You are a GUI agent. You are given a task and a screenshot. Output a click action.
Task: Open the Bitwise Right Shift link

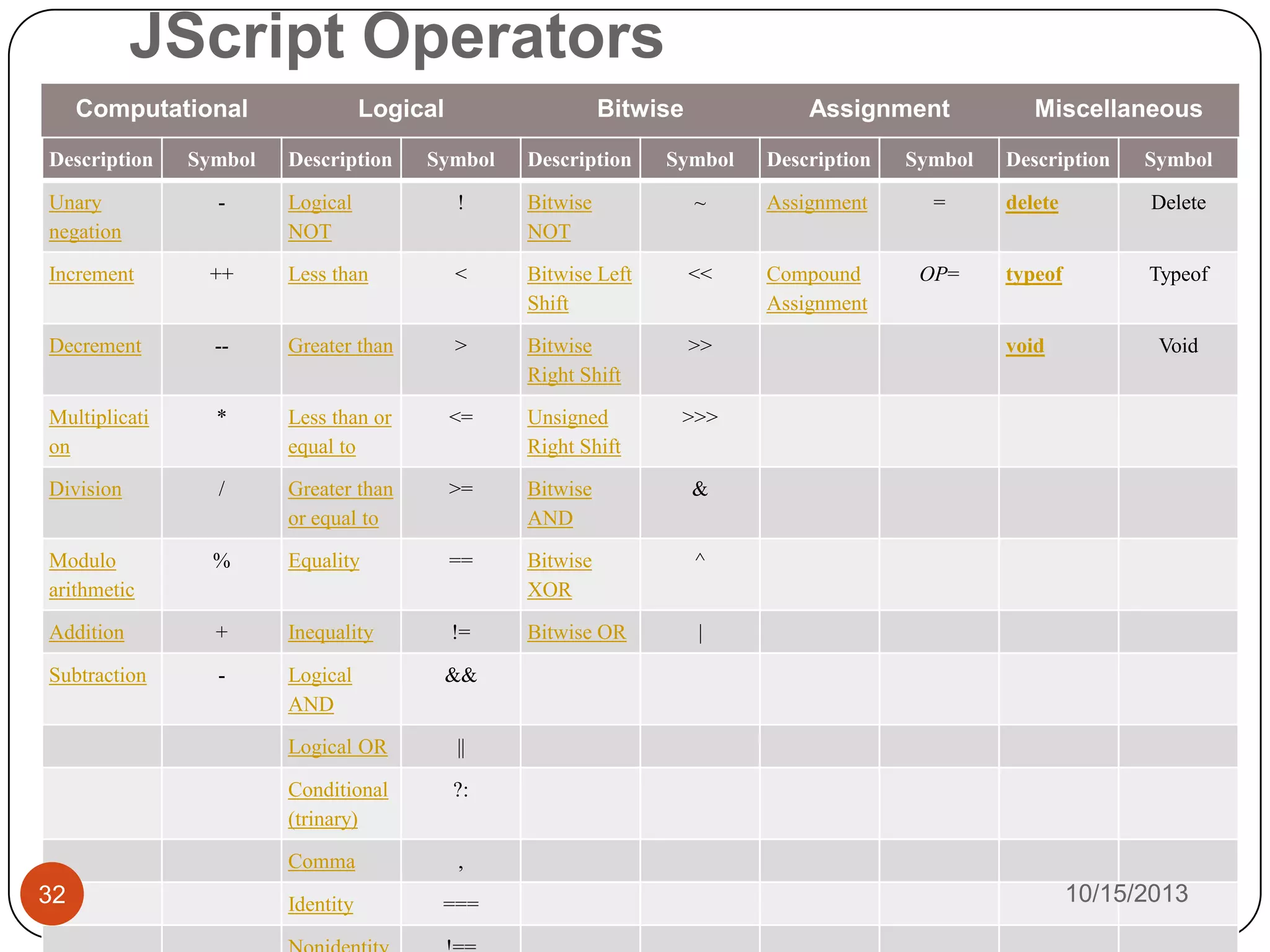(574, 360)
